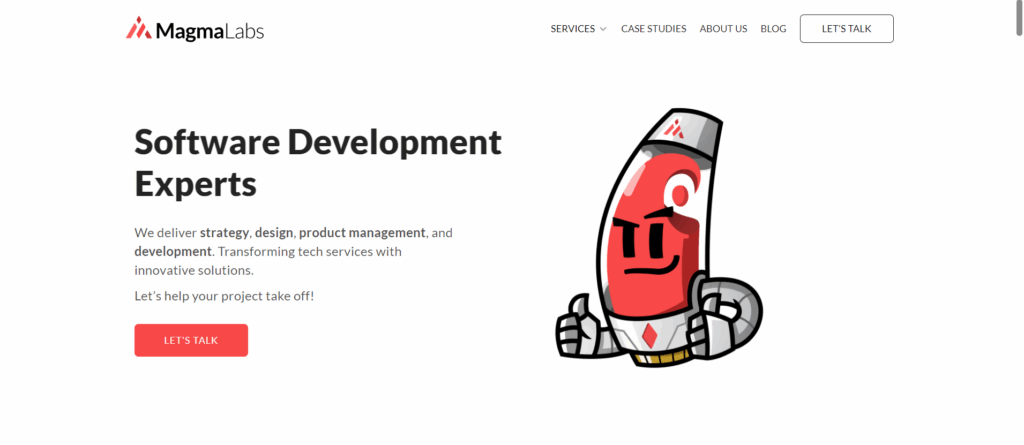
Task: Click the page vertical scrollbar thumb
Action: [1018, 20]
